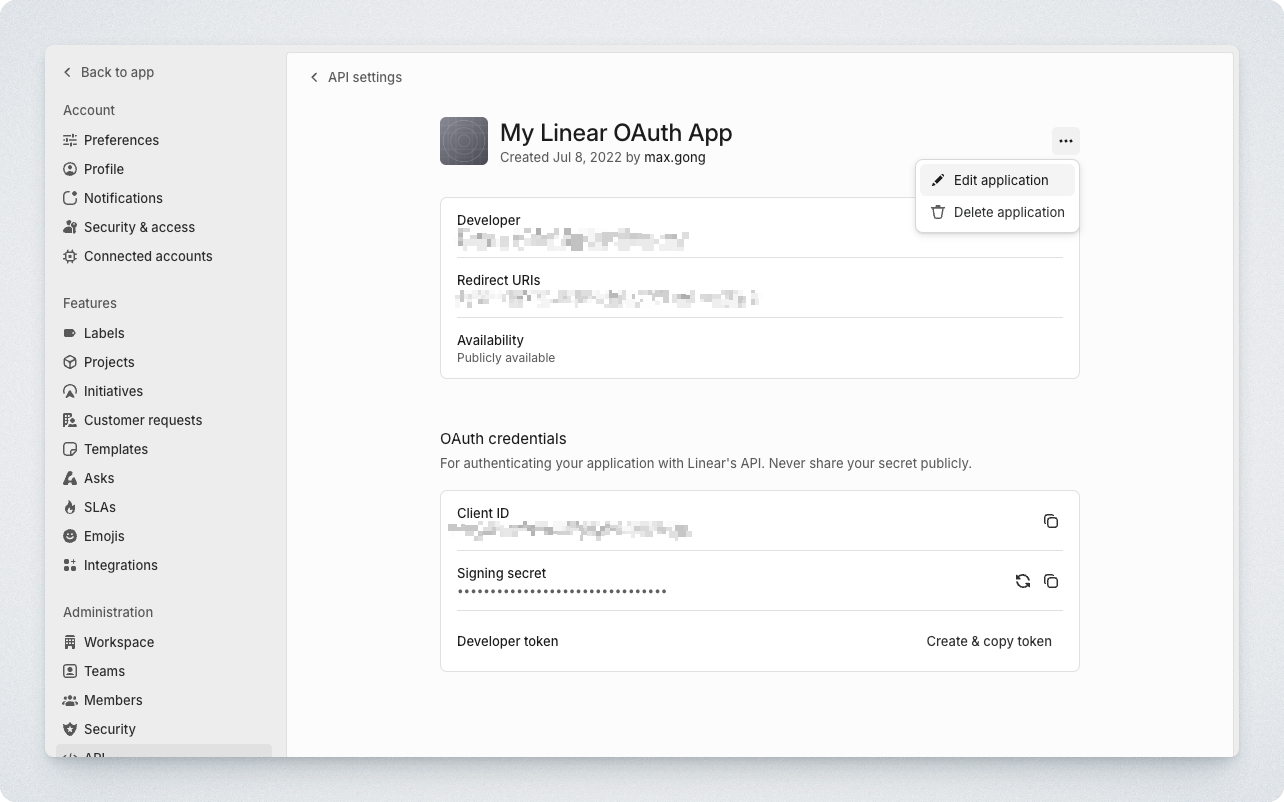The image size is (1284, 802).
Task: Open Customer requests settings
Action: 143,420
